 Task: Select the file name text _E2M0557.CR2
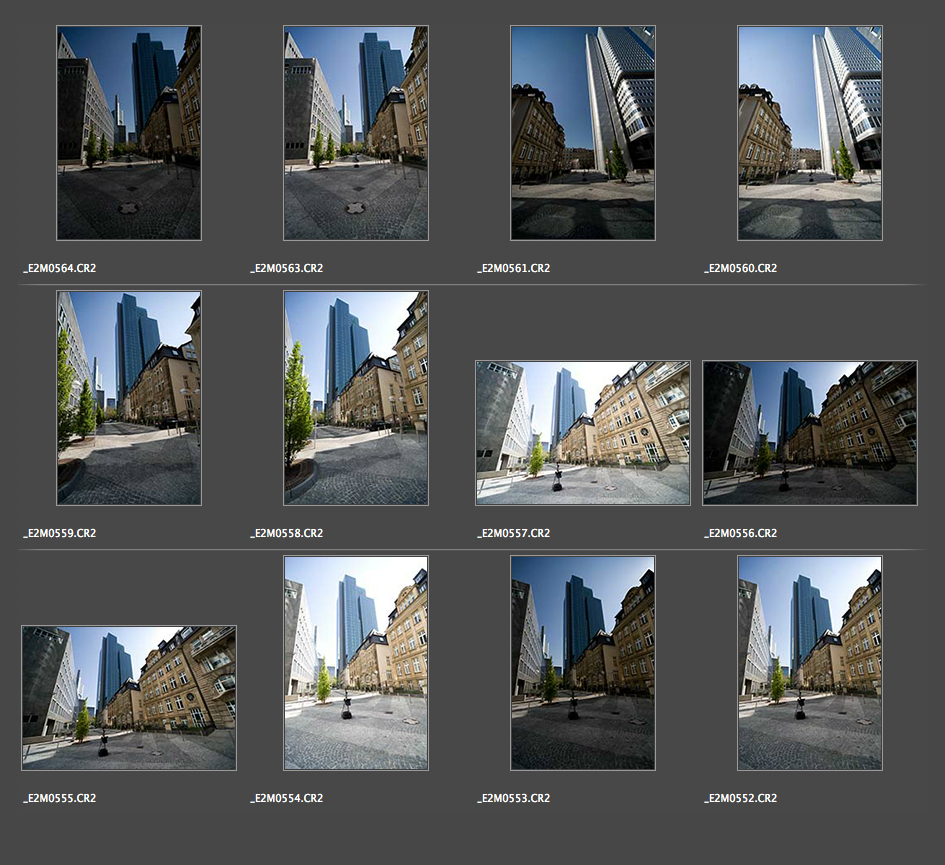[x=514, y=533]
